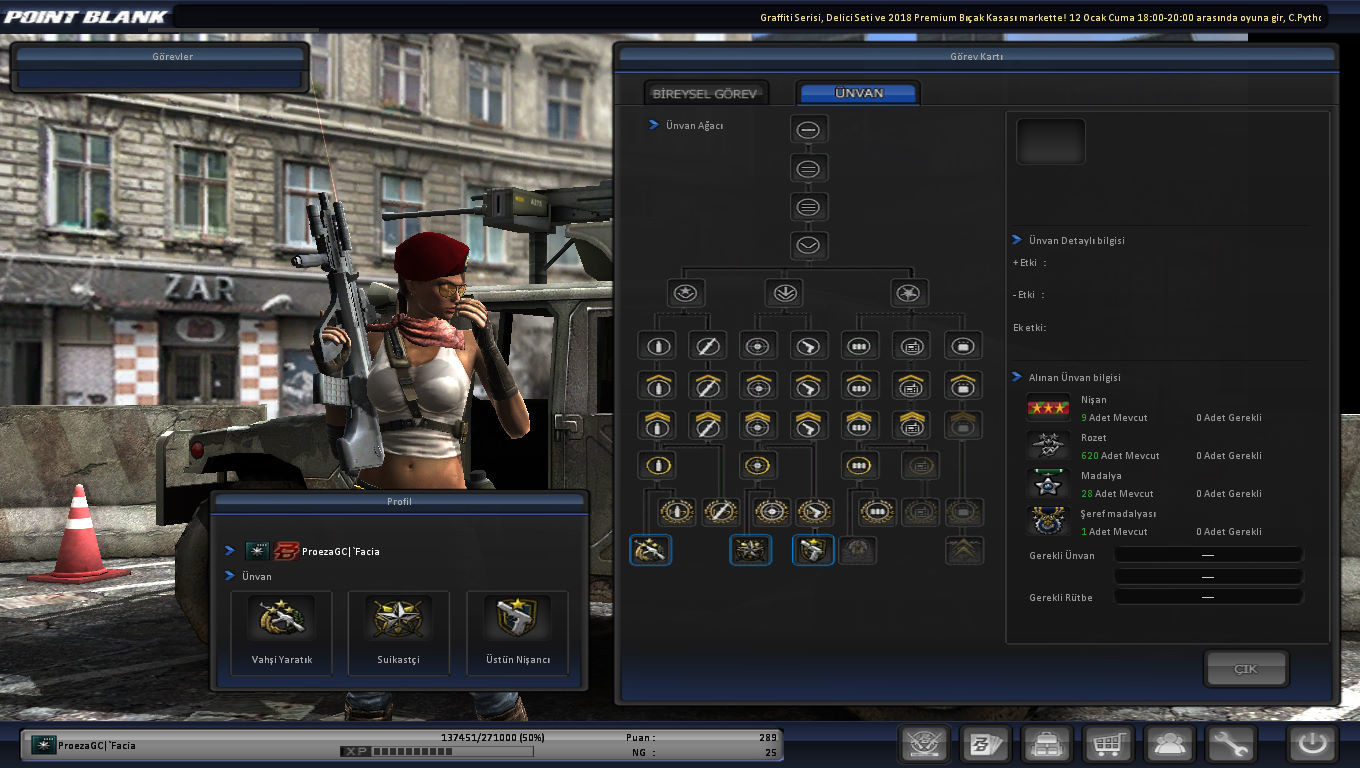Select the double-chevron three-bars ammo node
Screen dimensions: 1360x768
[x=859, y=424]
